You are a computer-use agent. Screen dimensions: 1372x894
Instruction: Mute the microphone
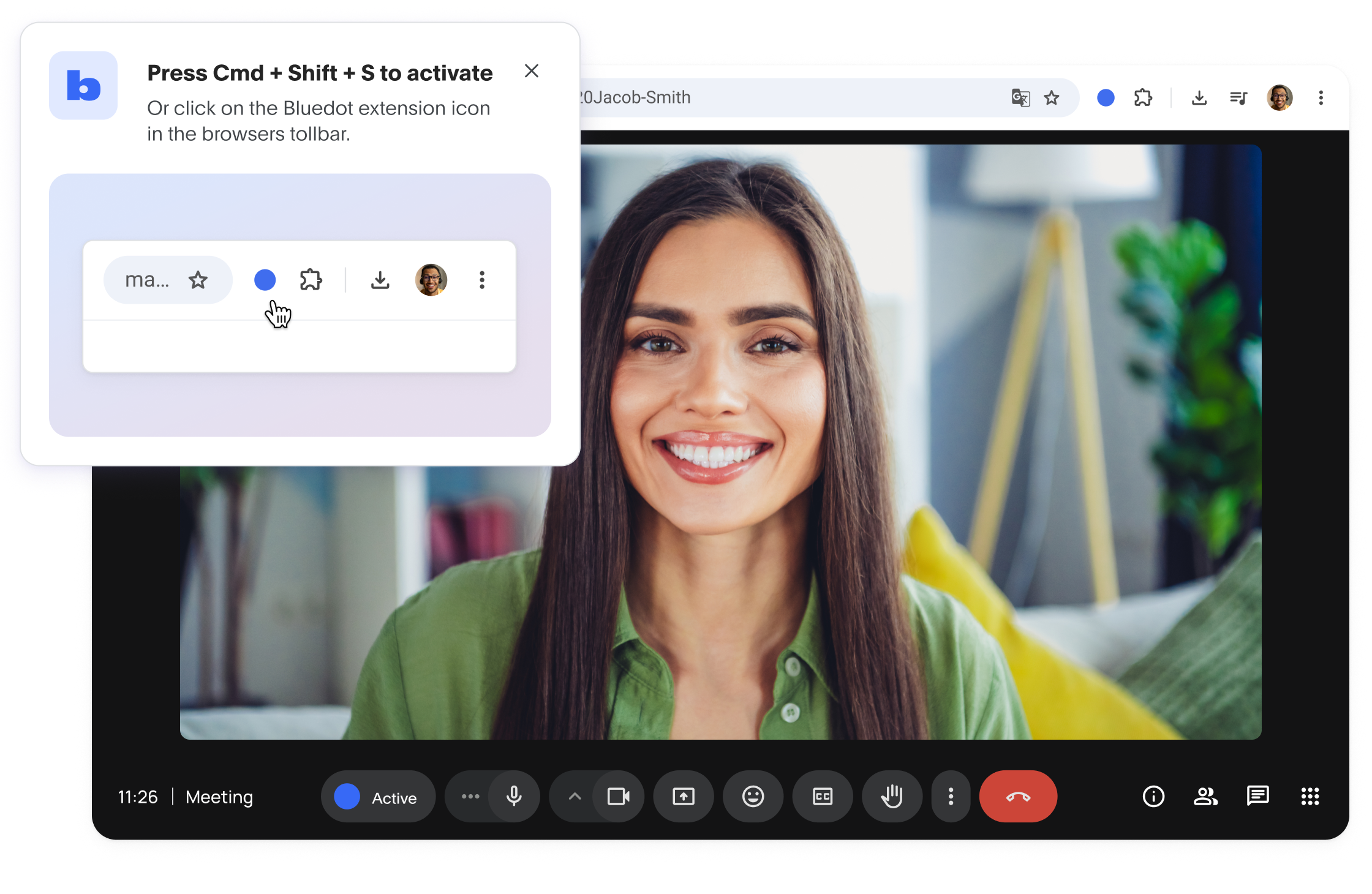tap(514, 797)
